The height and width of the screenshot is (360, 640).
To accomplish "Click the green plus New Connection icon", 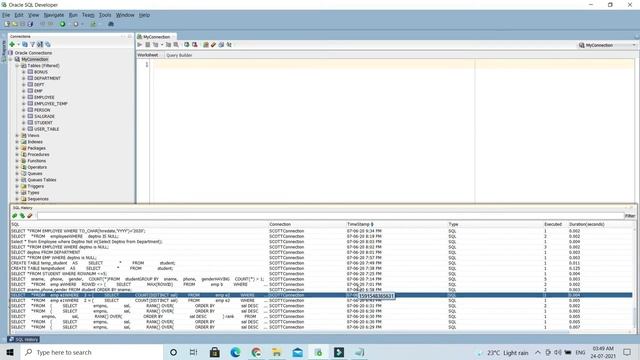I will 12,44.
